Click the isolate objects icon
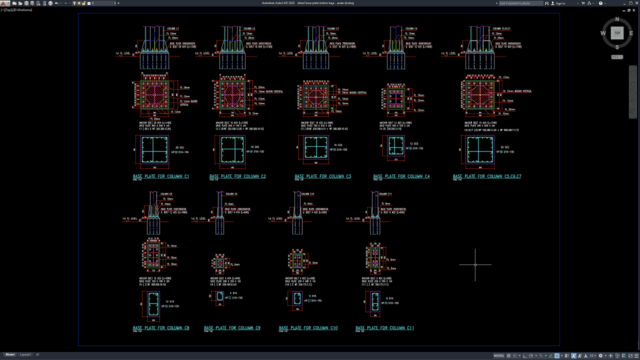 tap(617, 356)
